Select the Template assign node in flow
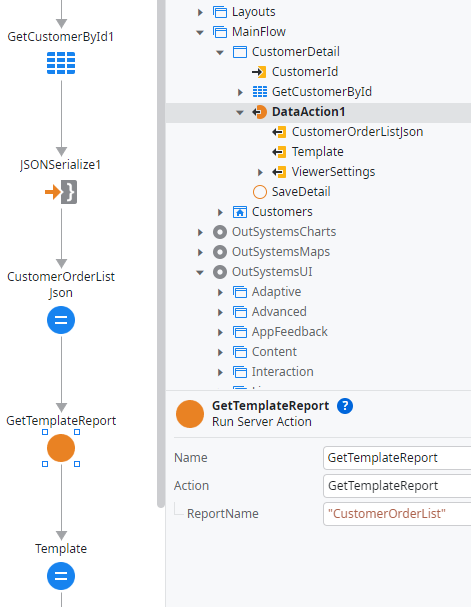This screenshot has width=471, height=607. [x=61, y=576]
